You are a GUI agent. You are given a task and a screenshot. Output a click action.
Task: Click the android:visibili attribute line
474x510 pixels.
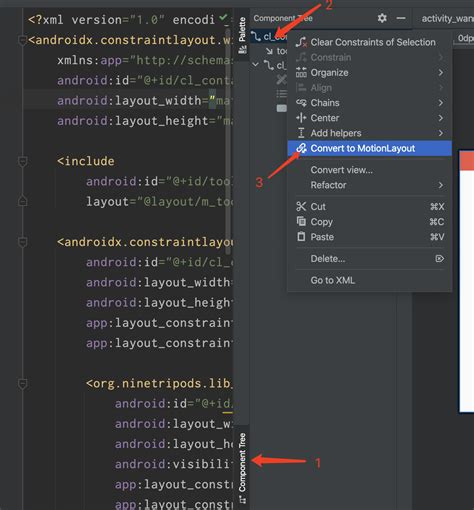[x=174, y=464]
